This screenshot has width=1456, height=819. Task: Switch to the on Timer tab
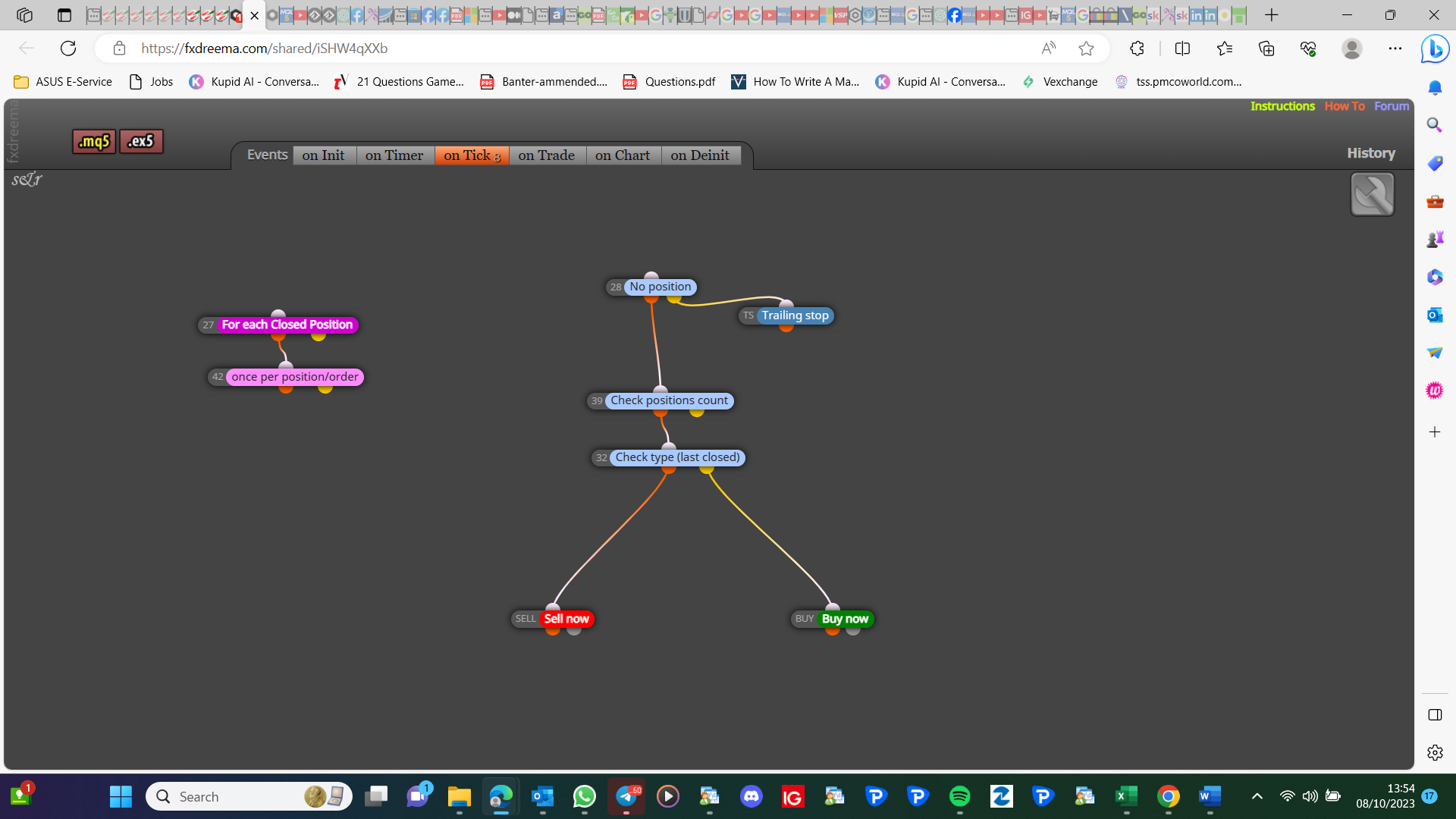(394, 155)
